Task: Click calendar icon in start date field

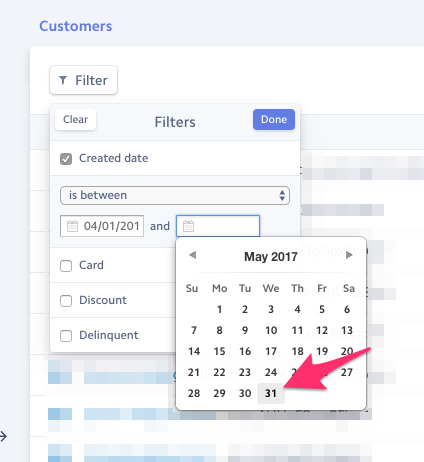Action: 72,226
